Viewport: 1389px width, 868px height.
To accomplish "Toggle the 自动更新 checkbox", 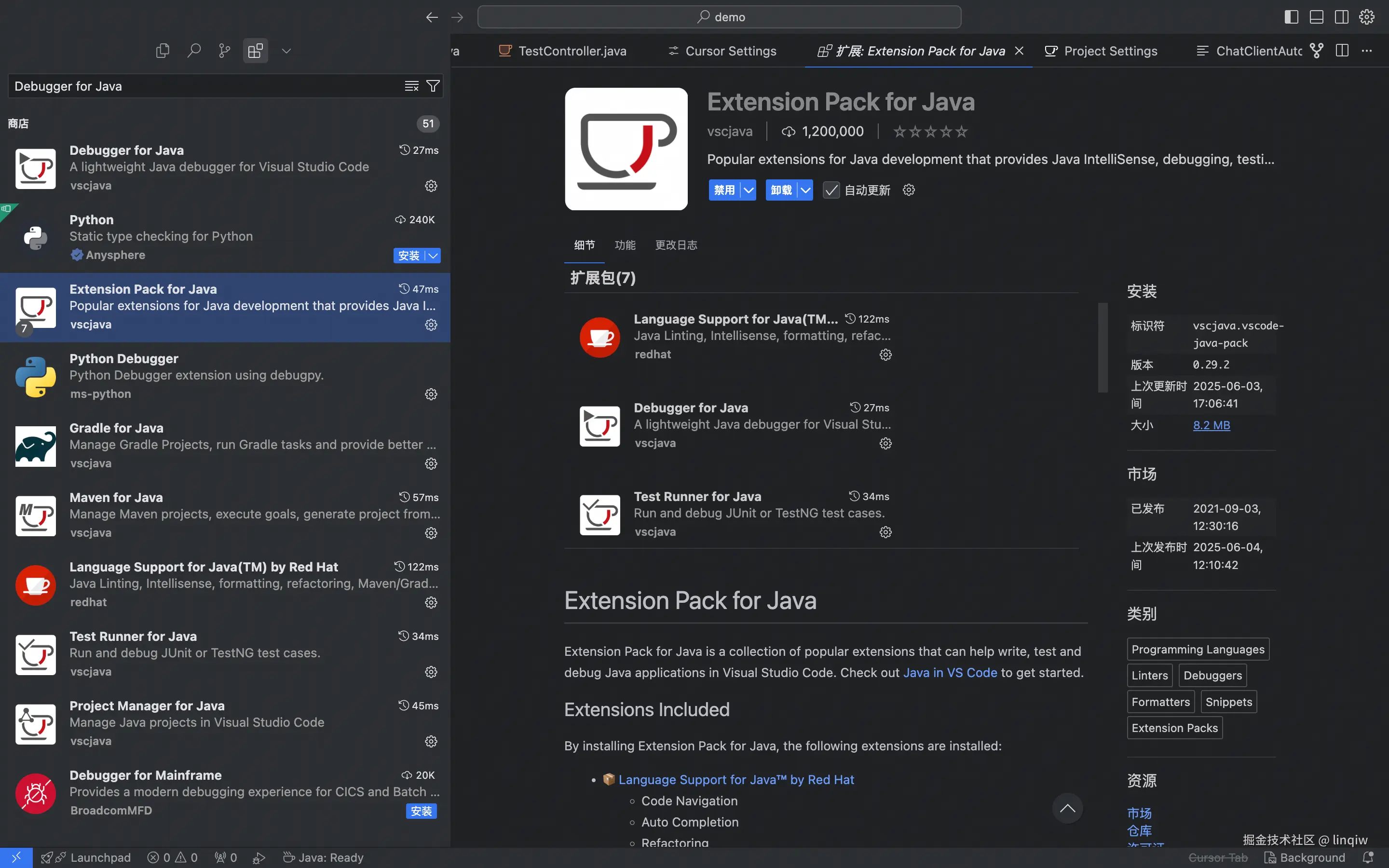I will point(831,190).
